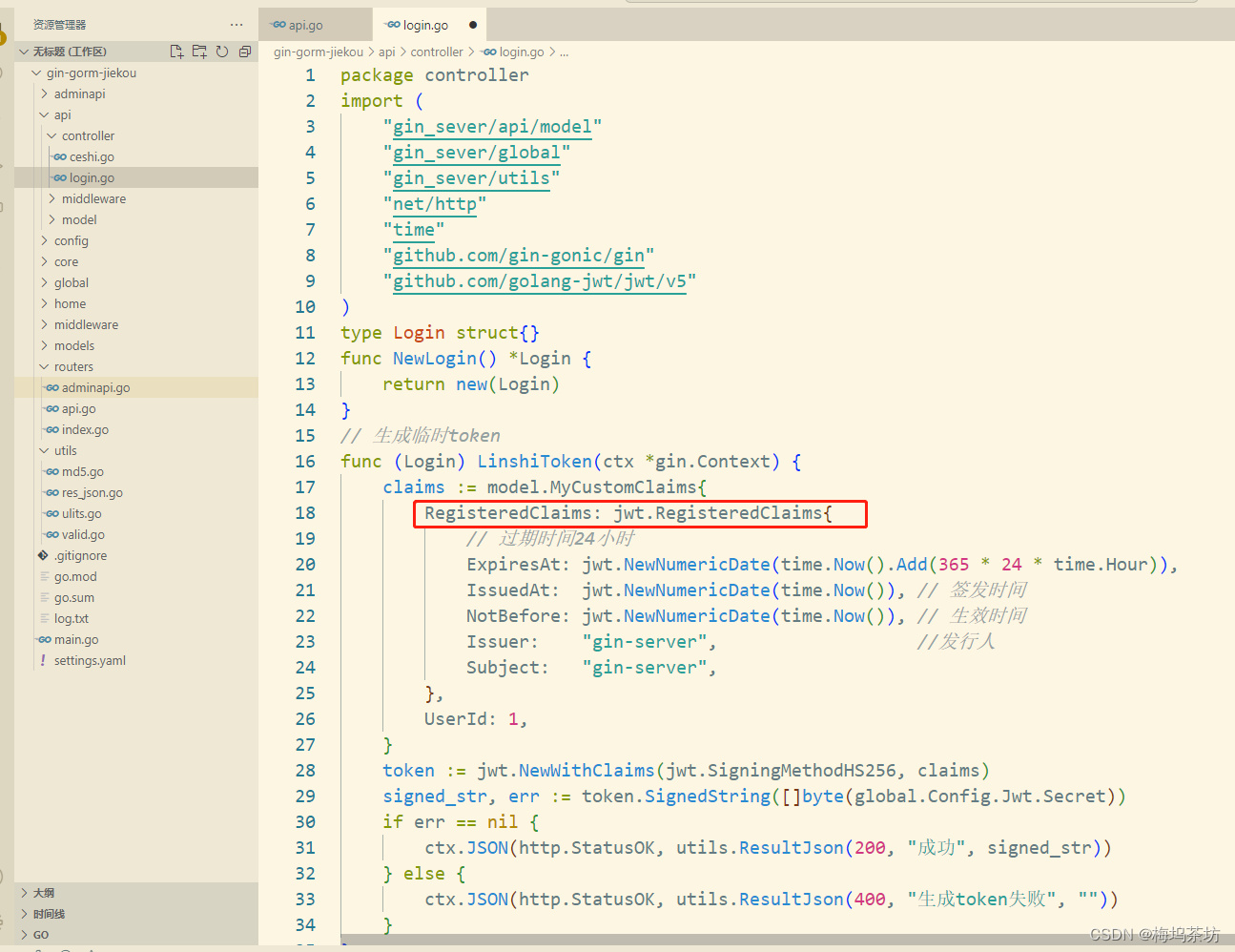Open the .gitignore file
Screen dimensions: 1235x952
83,555
